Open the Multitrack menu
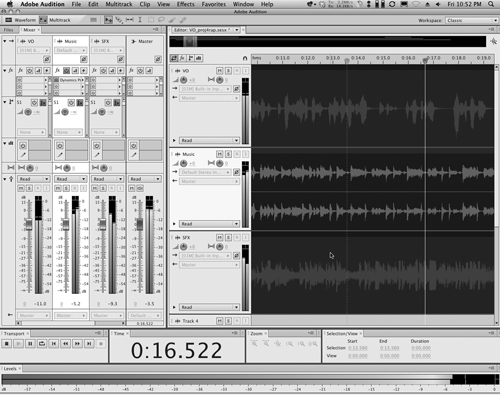Viewport: 500px width, 395px height. pyautogui.click(x=119, y=4)
